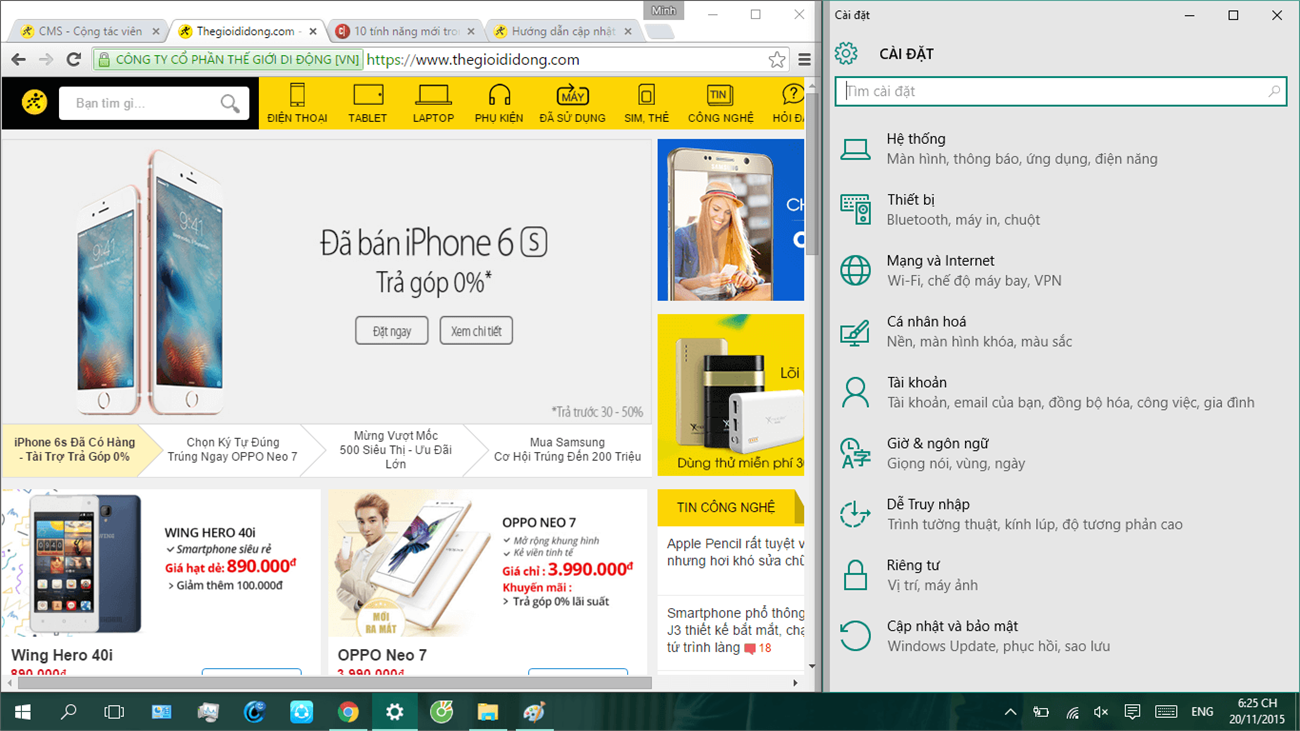Click Chrome horizontal scrollbar
1300x731 pixels.
(337, 683)
